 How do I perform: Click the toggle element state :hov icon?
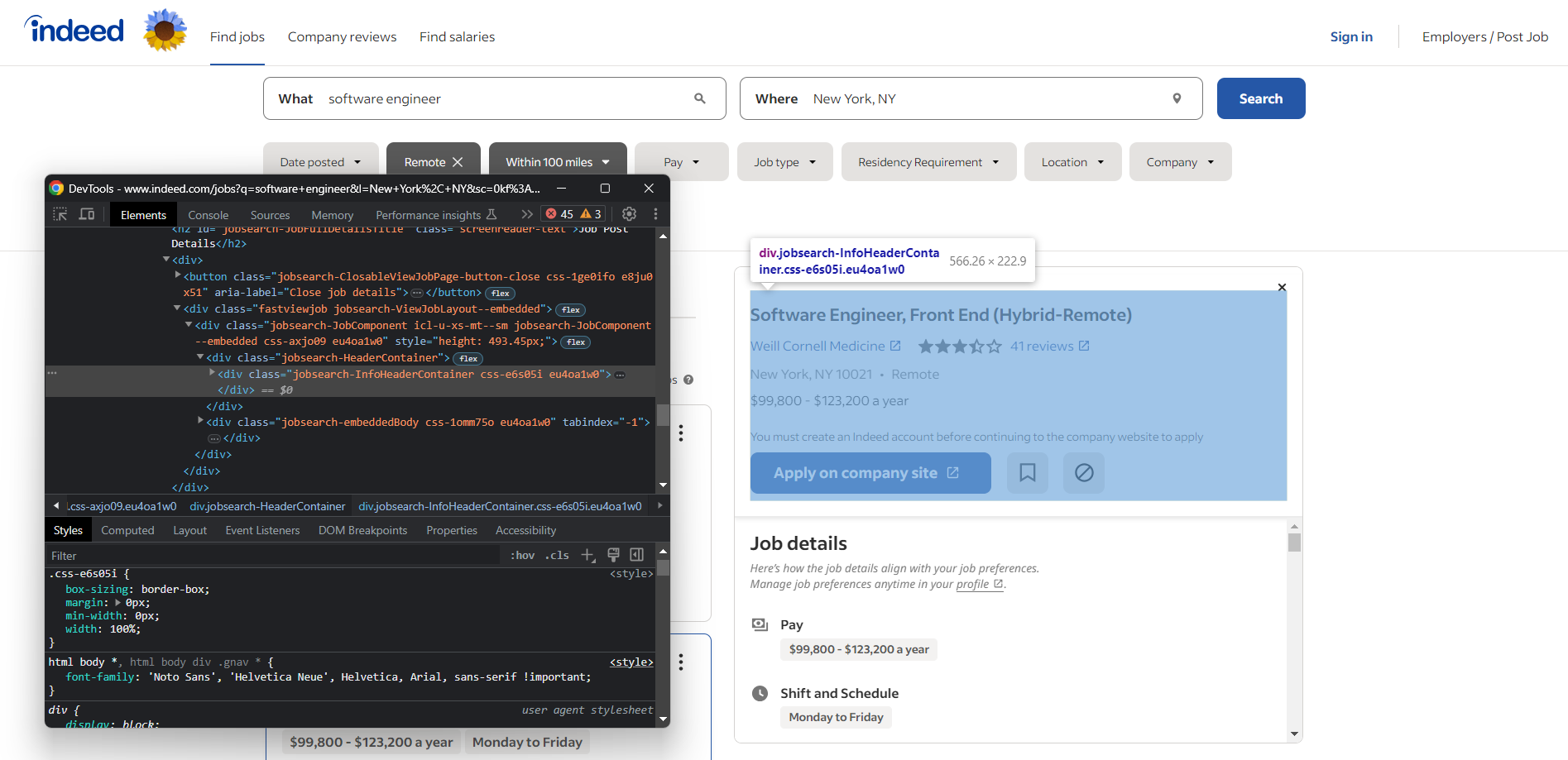522,555
